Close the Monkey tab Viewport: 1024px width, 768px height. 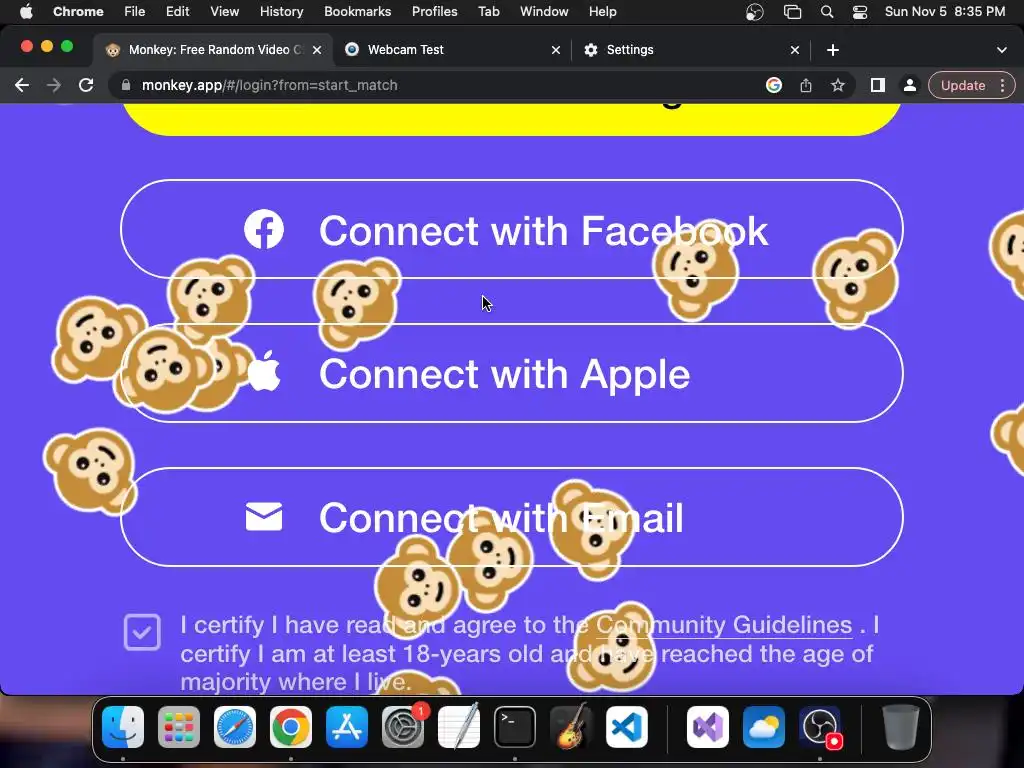[x=317, y=50]
